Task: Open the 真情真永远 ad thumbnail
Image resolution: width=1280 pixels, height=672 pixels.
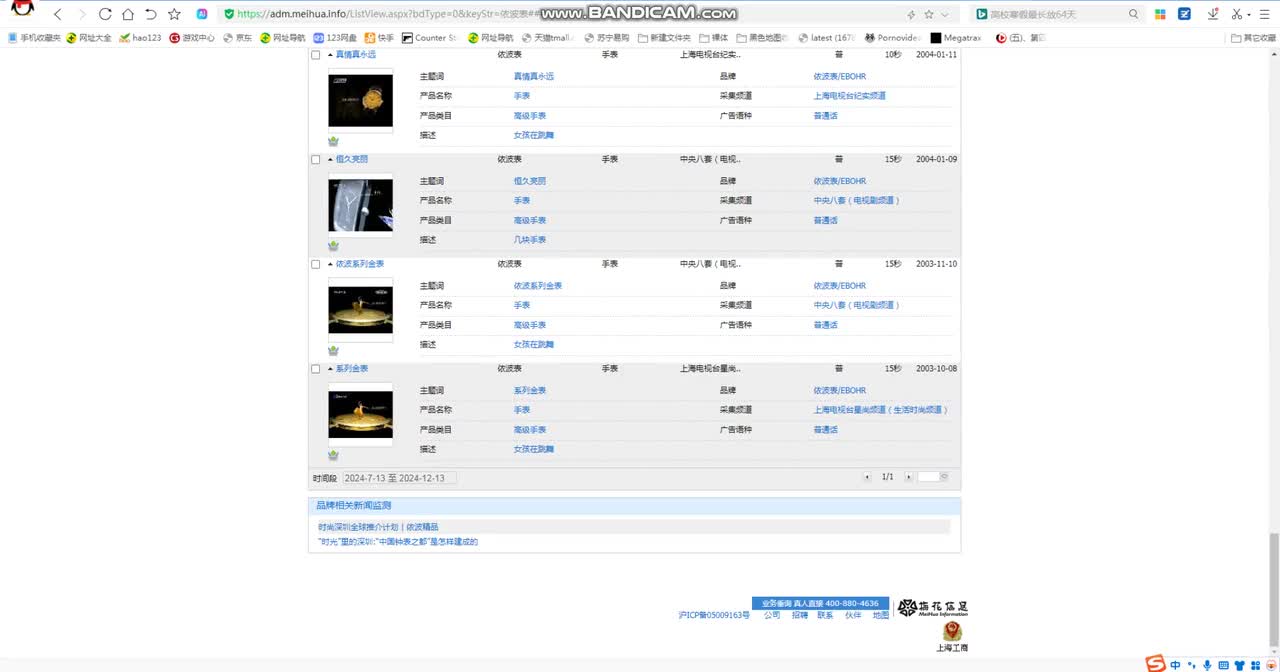Action: point(360,100)
